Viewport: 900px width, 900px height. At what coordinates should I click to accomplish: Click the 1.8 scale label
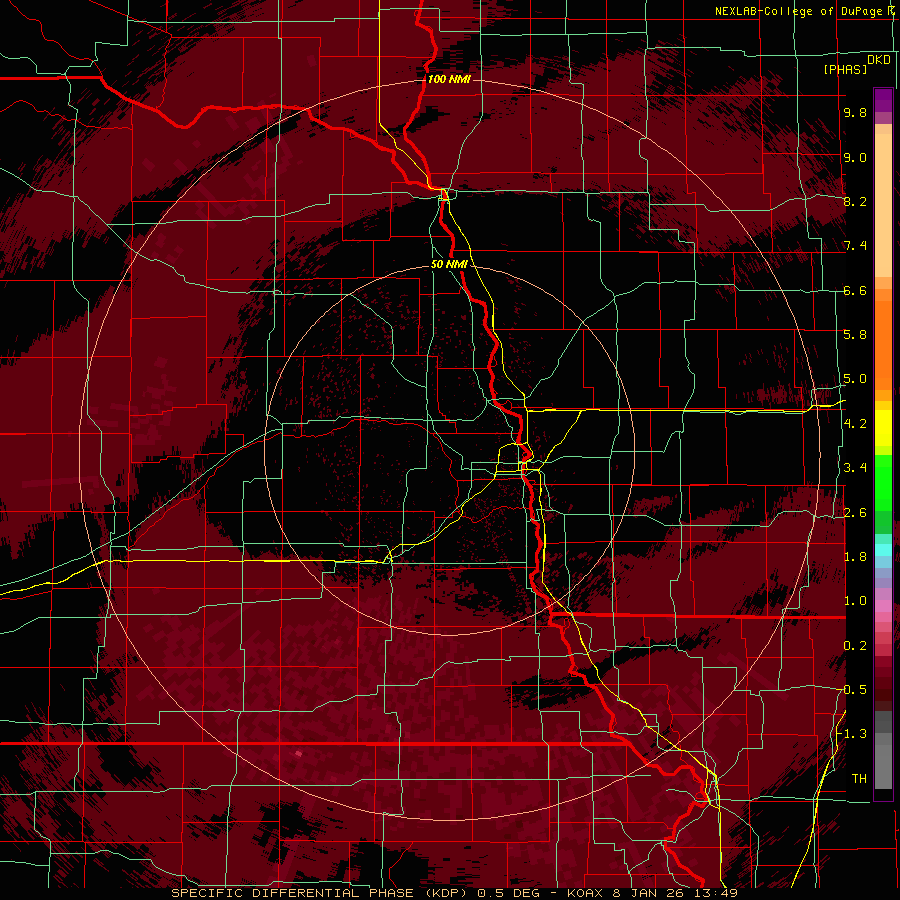[855, 557]
